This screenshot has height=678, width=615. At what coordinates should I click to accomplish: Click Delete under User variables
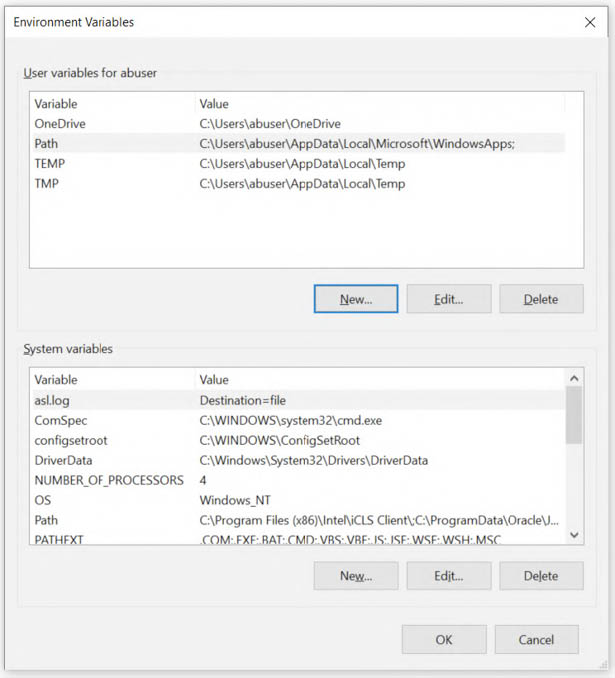[540, 298]
